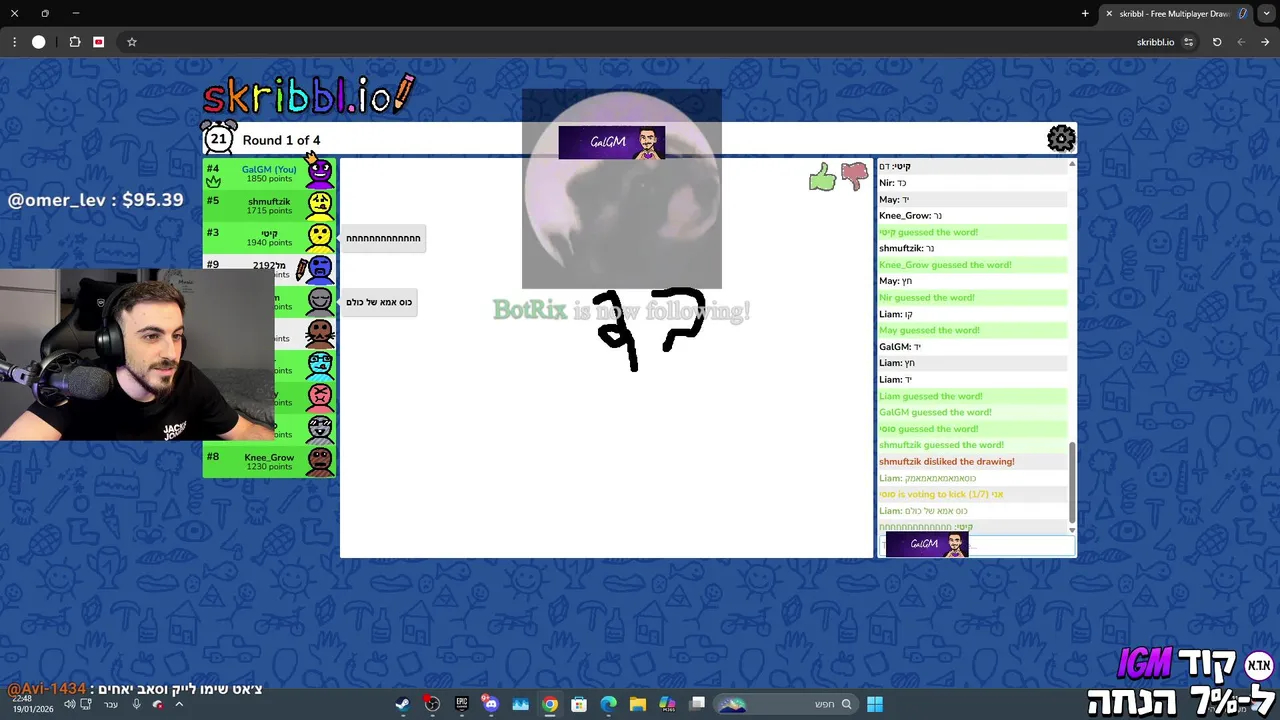Viewport: 1280px width, 720px height.
Task: Click 'May guessed the word!' message
Action: [x=929, y=330]
